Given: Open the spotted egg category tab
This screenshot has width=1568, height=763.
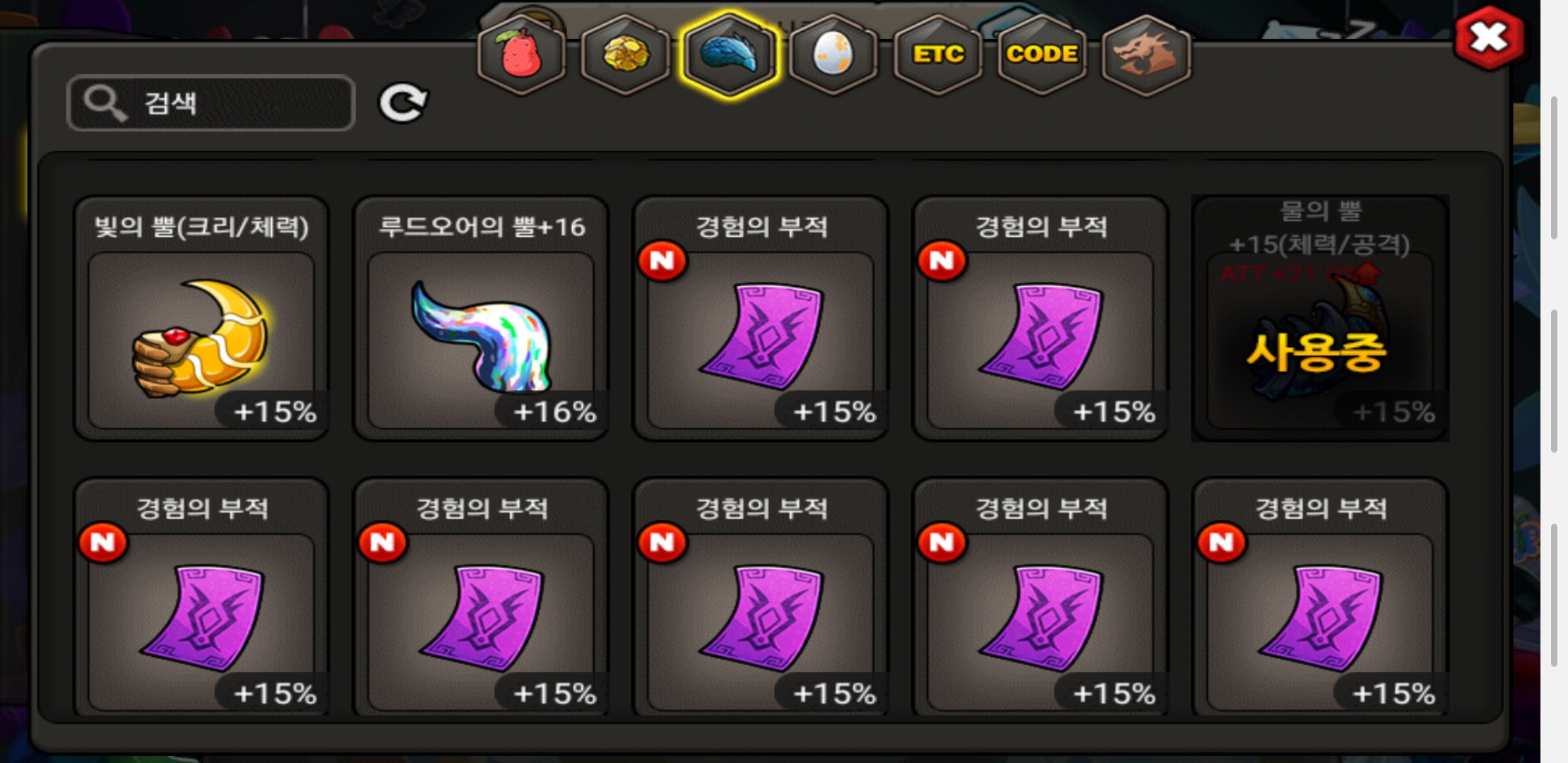Looking at the screenshot, I should point(833,54).
